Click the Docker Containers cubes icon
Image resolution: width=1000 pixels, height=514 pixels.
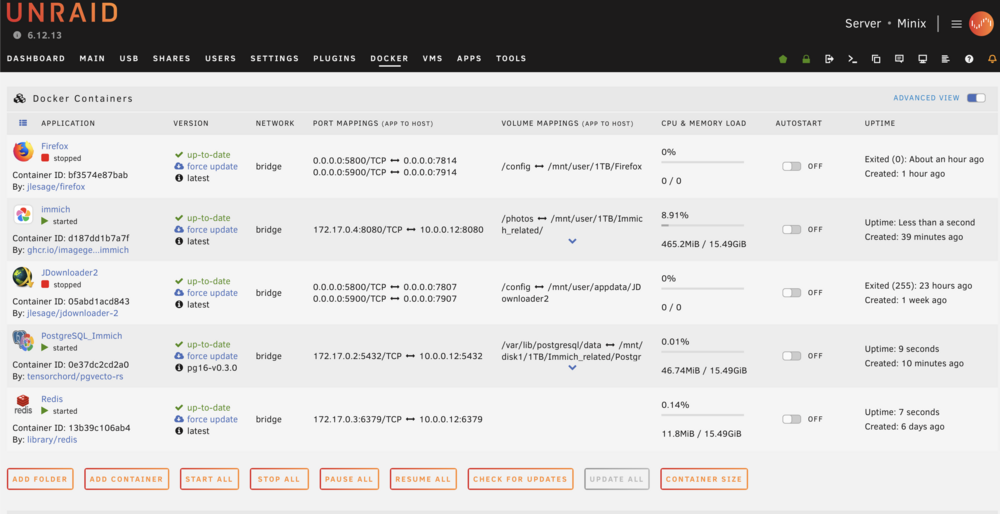tap(20, 99)
